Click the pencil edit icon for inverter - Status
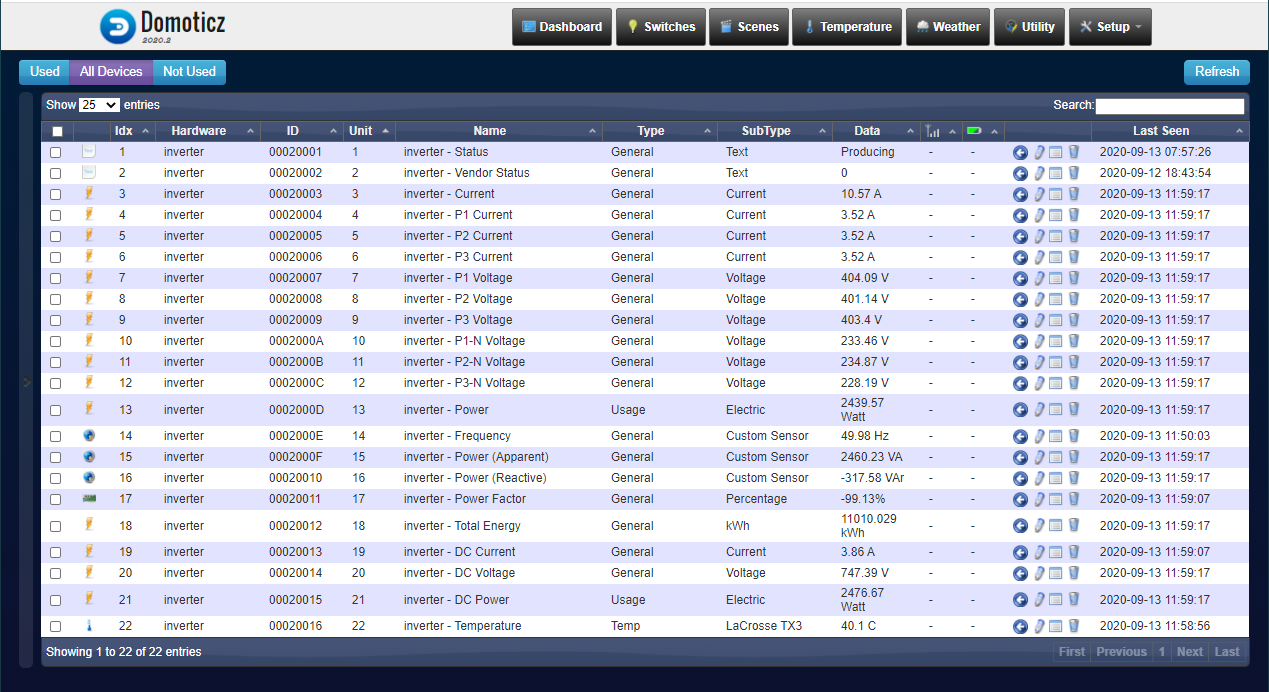Screen dimensions: 1269x692 1038,152
